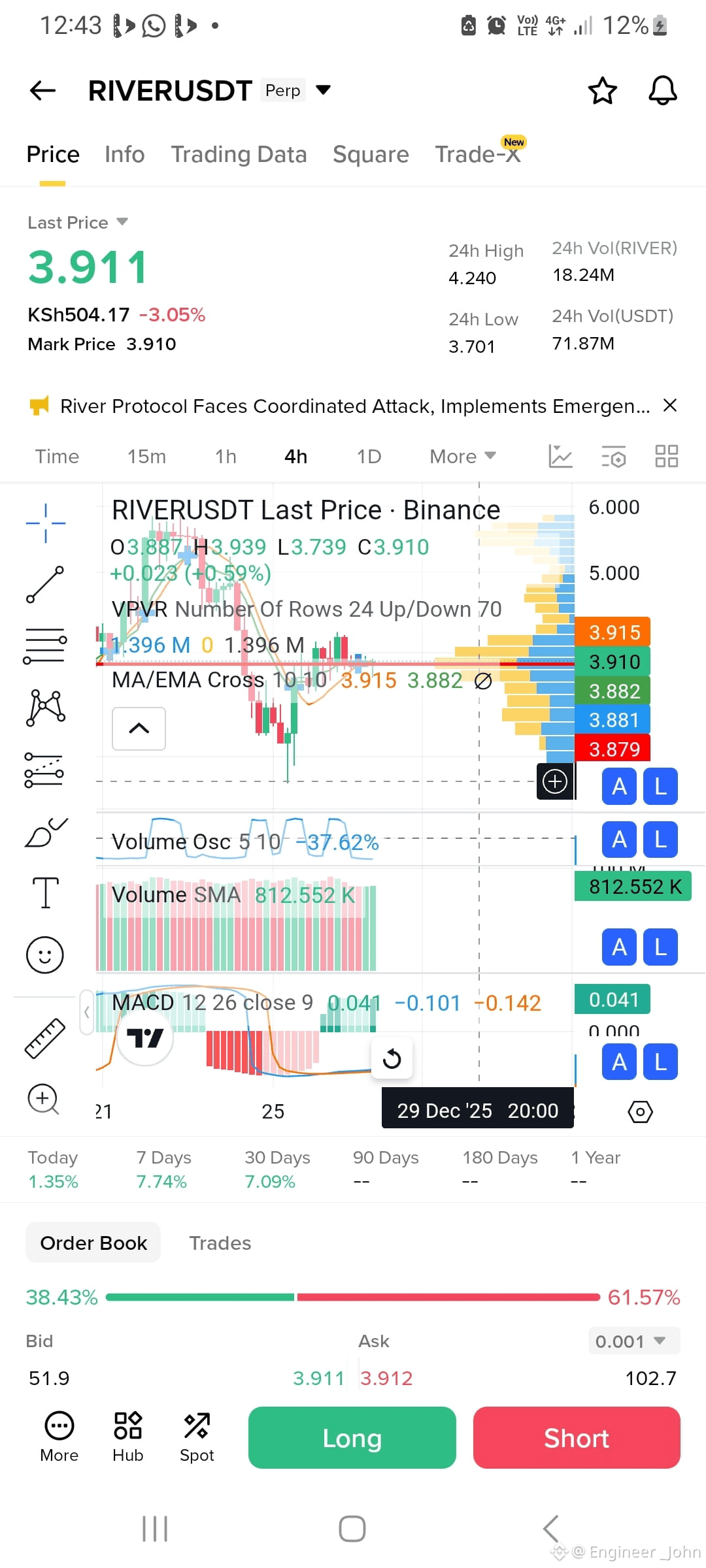This screenshot has height=1568, width=706.
Task: Open chart settings hexagon icon
Action: click(x=640, y=1111)
